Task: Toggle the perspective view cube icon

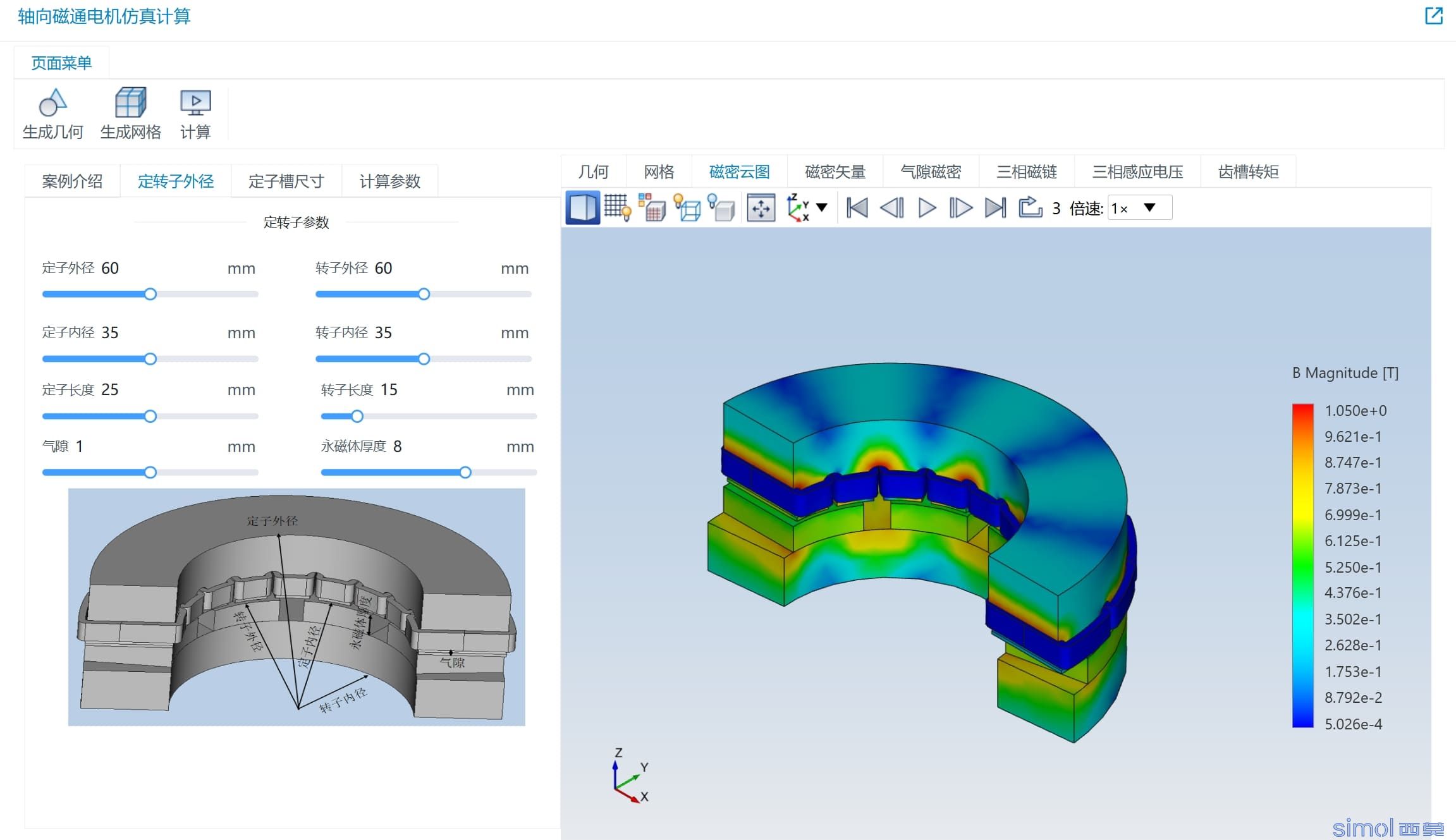Action: click(x=582, y=208)
